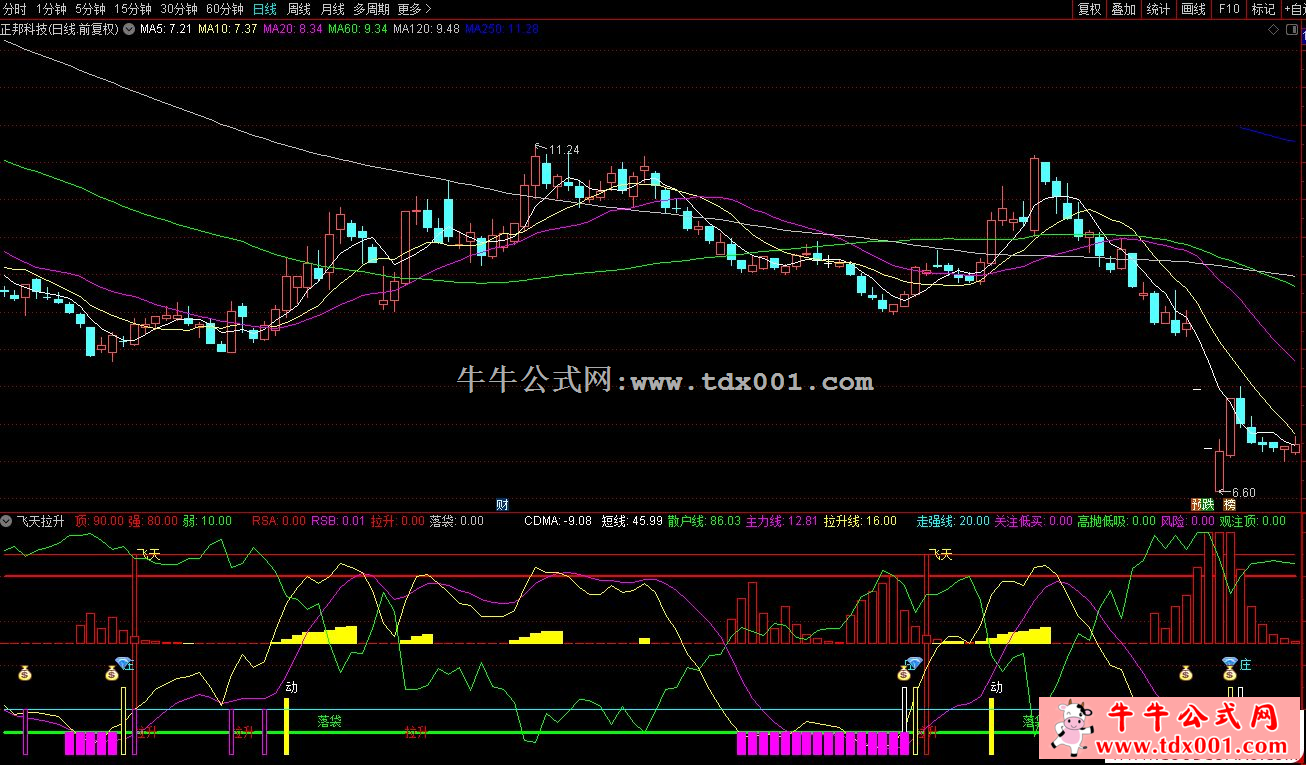Image resolution: width=1306 pixels, height=765 pixels.
Task: Open the 统计 statistics button
Action: (1159, 9)
